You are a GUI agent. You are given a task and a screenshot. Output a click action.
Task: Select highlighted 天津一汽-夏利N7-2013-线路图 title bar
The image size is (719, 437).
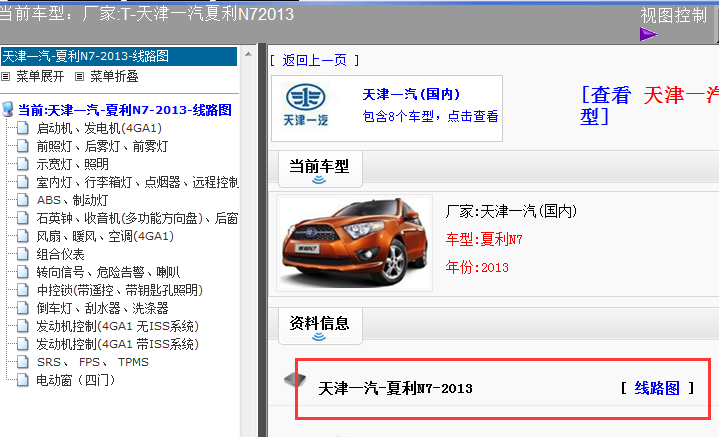pyautogui.click(x=119, y=56)
